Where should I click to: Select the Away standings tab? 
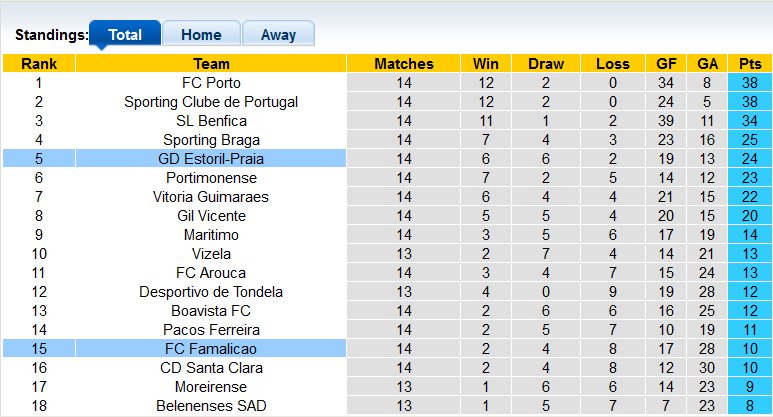278,35
